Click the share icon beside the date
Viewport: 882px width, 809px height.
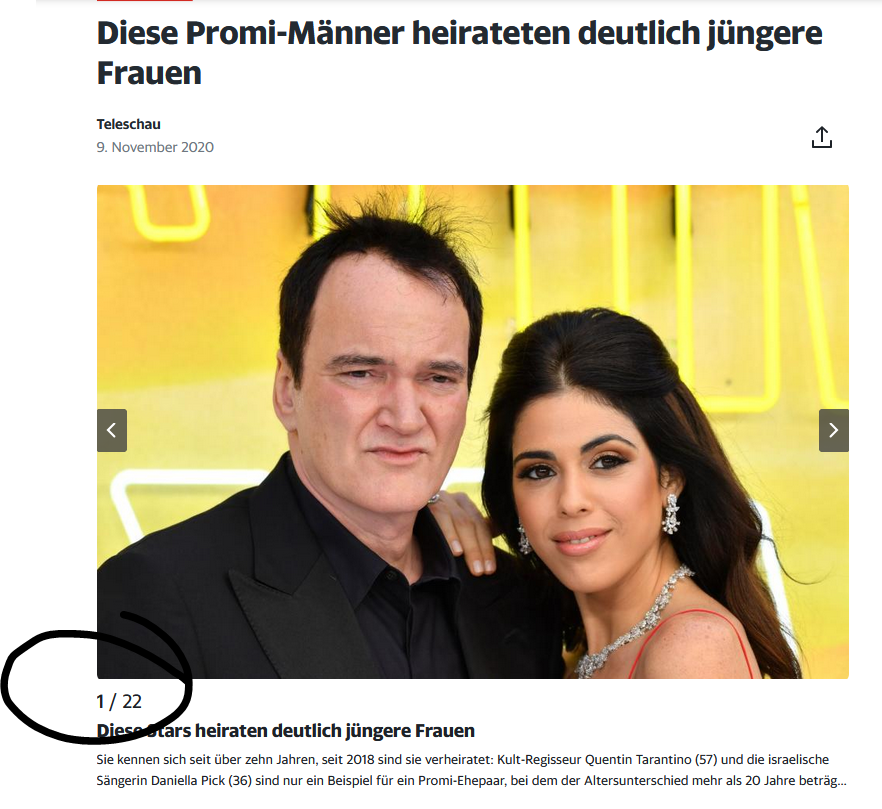822,137
